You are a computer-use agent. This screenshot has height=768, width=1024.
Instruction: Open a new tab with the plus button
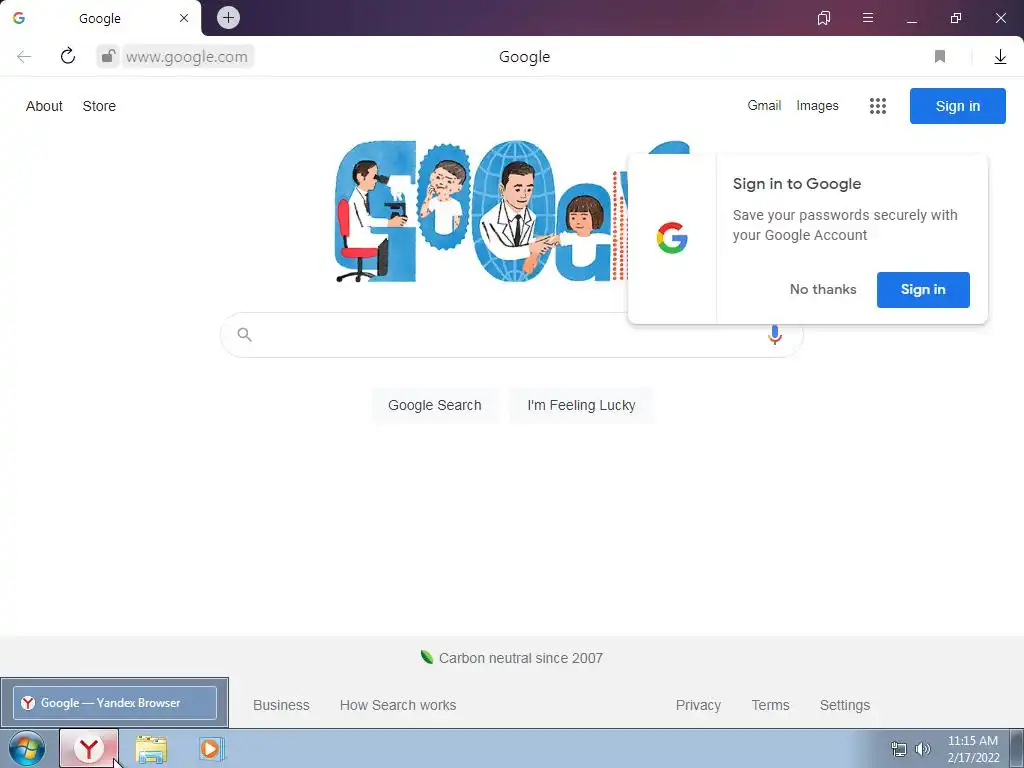click(228, 18)
